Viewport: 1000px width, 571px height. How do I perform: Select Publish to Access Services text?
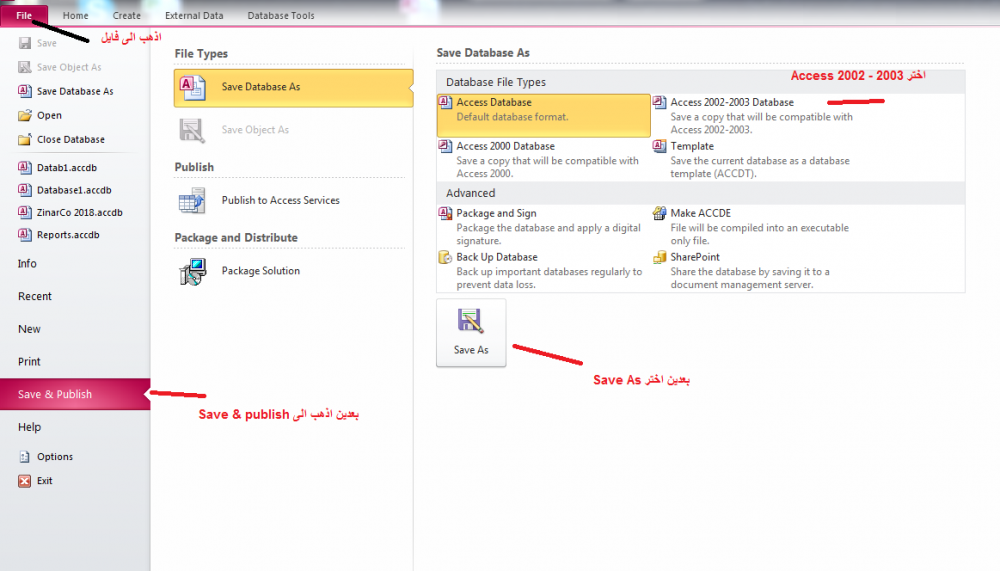(x=281, y=200)
